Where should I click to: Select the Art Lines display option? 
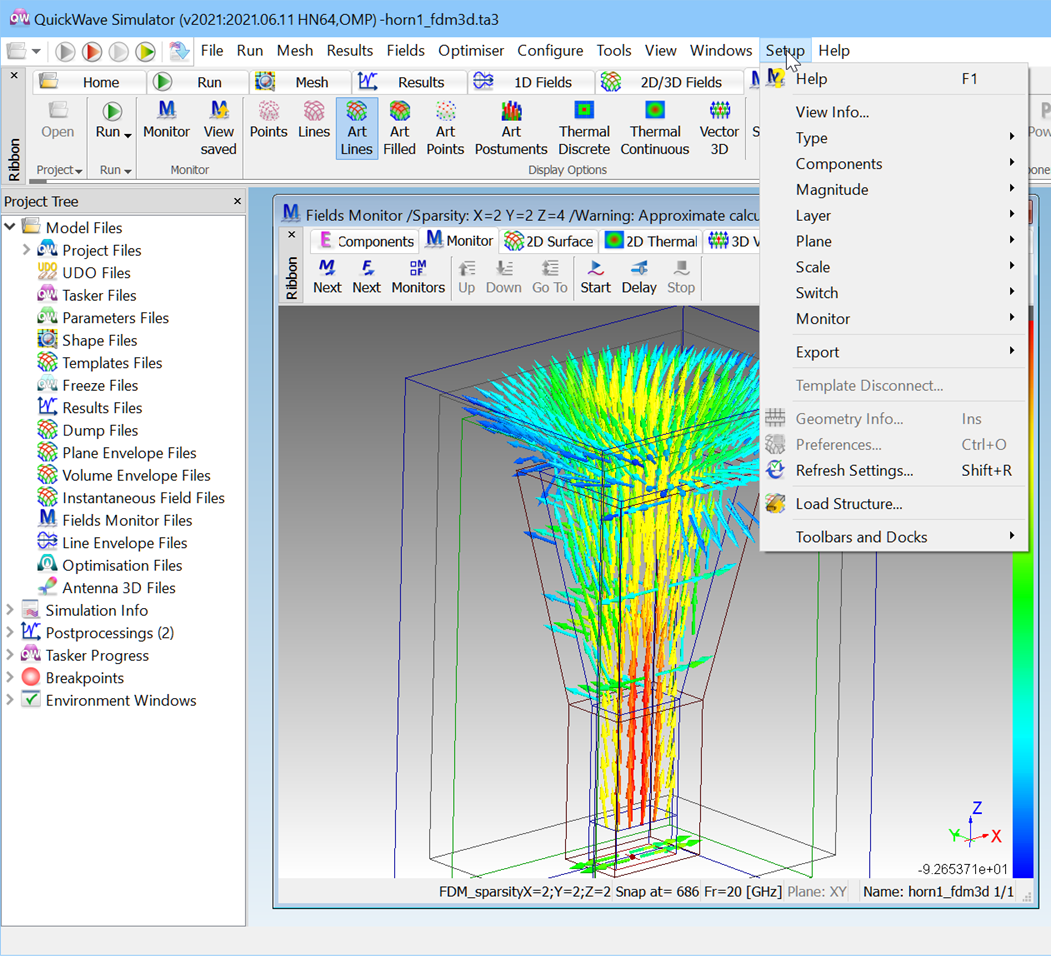coord(357,128)
